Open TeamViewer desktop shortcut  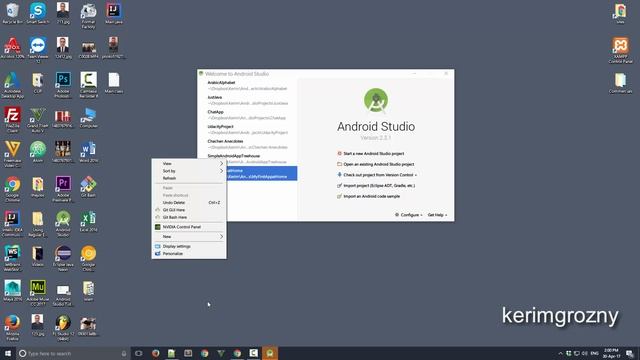point(38,50)
